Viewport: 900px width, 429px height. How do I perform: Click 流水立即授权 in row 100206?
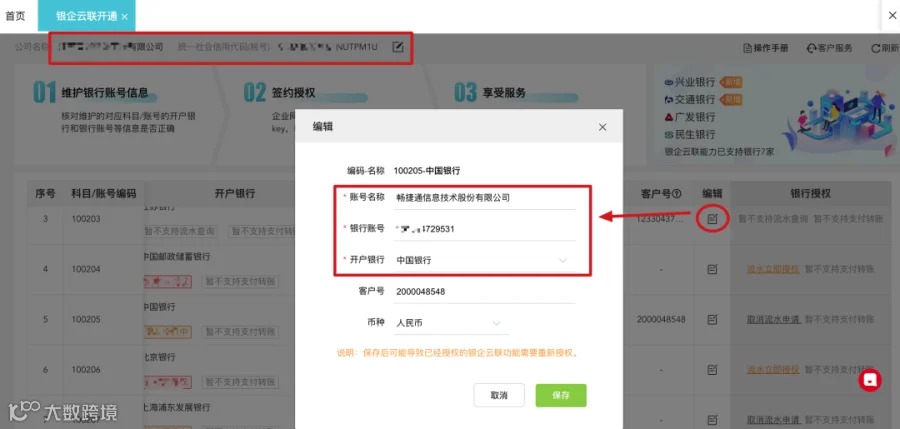pyautogui.click(x=773, y=369)
